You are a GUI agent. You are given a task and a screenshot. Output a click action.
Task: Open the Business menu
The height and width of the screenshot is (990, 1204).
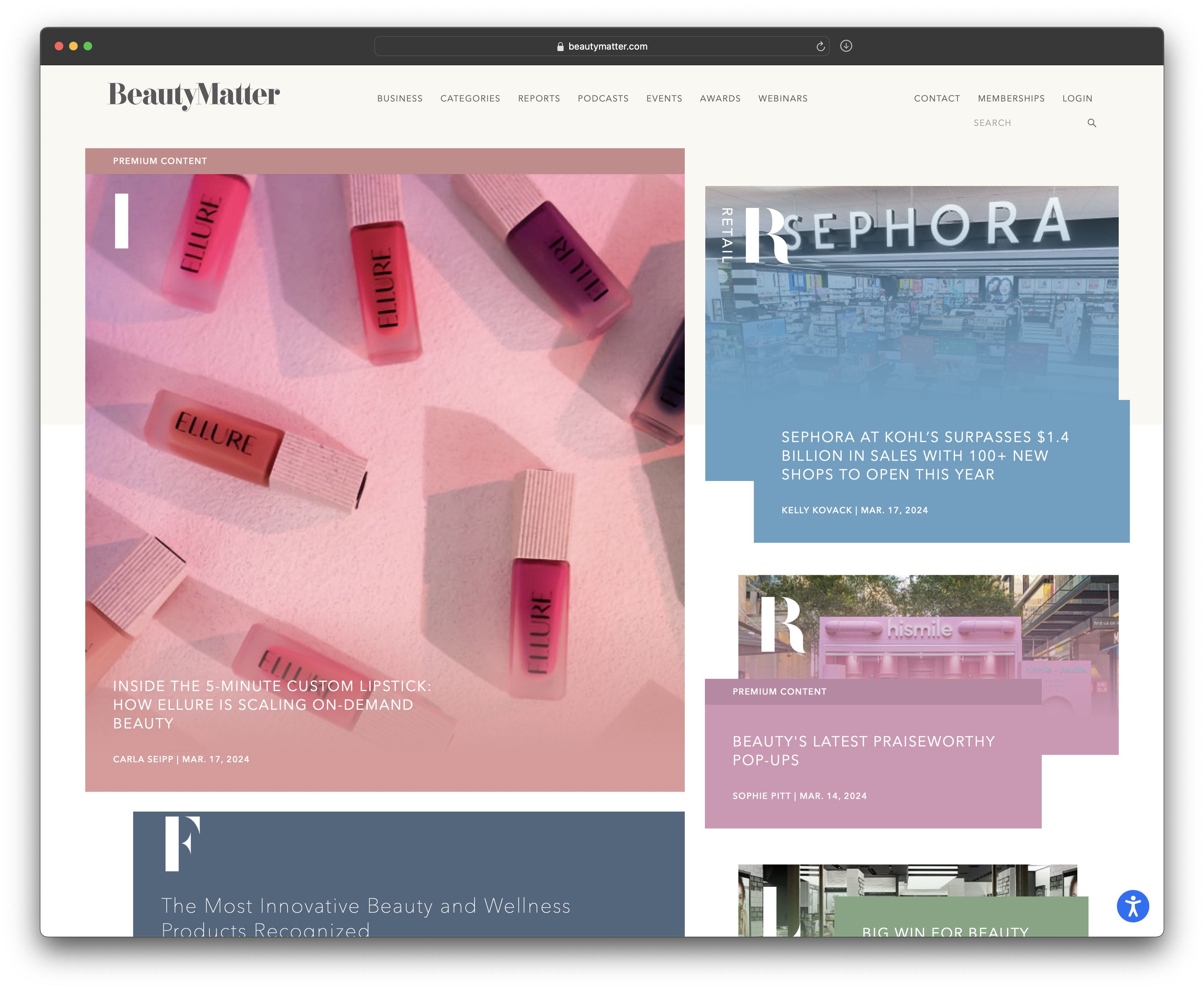pyautogui.click(x=400, y=99)
